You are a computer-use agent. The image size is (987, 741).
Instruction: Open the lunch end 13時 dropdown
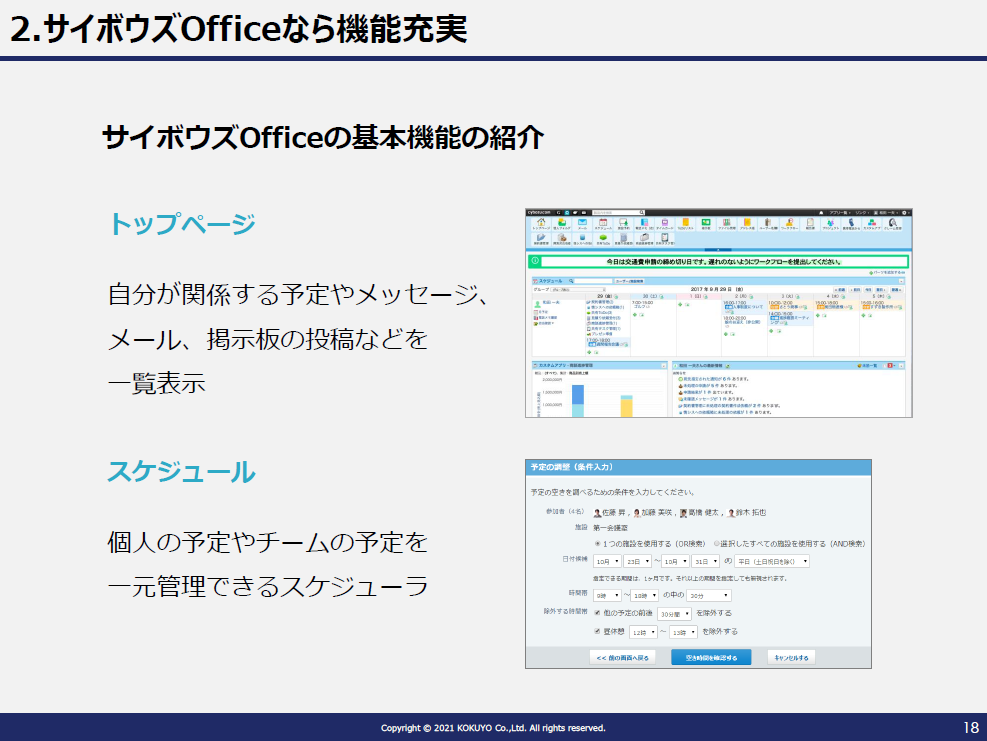coord(684,632)
